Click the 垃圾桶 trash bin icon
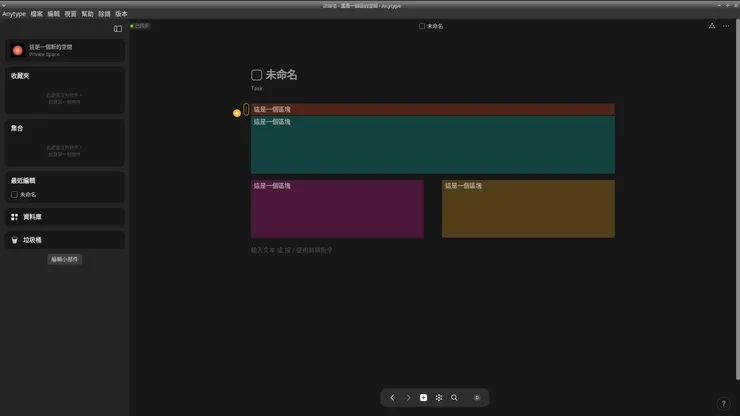The image size is (740, 416). pyautogui.click(x=15, y=240)
